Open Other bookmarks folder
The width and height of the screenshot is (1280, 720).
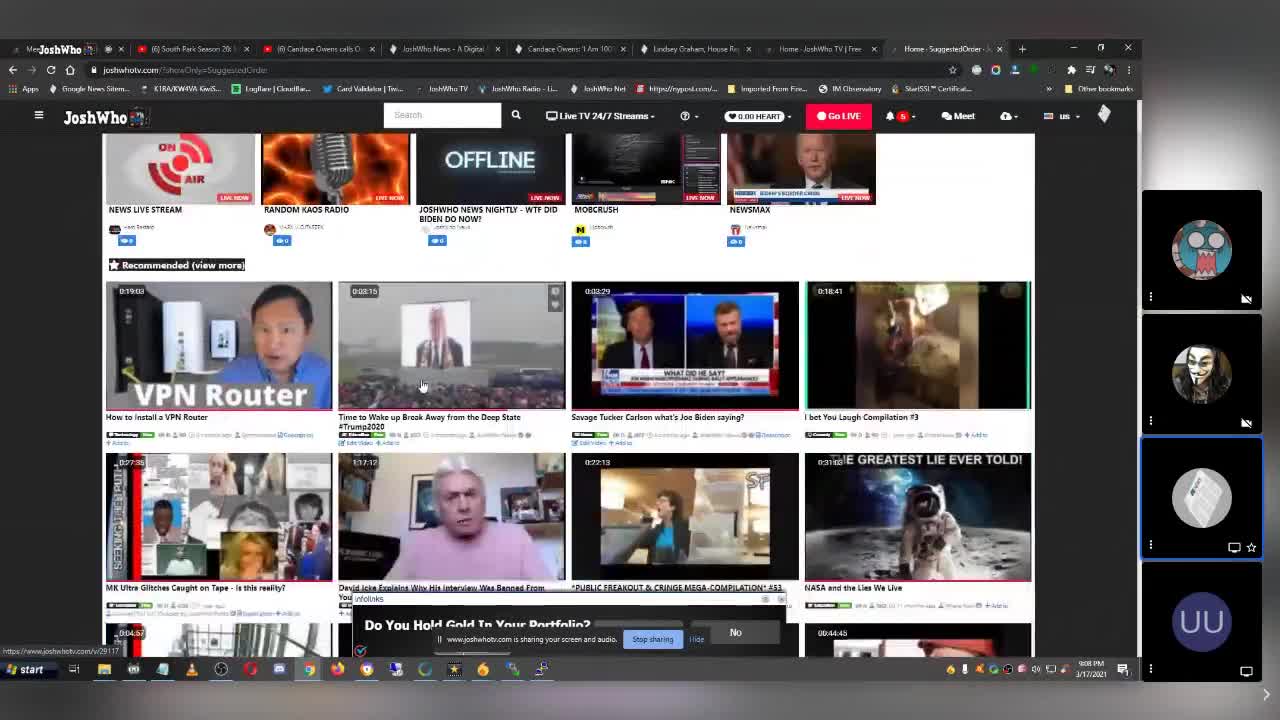coord(1098,89)
